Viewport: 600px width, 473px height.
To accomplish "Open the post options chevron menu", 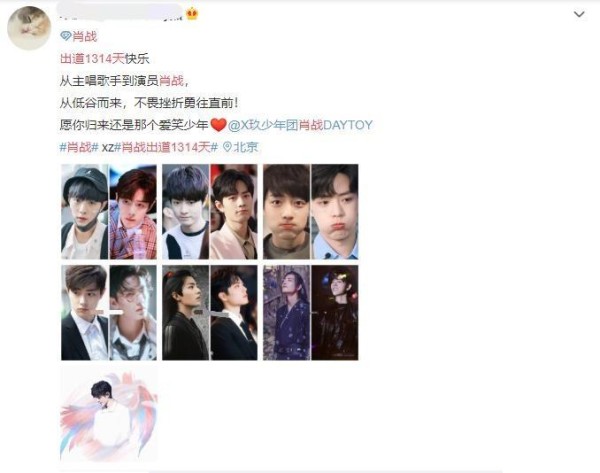I will pyautogui.click(x=579, y=15).
